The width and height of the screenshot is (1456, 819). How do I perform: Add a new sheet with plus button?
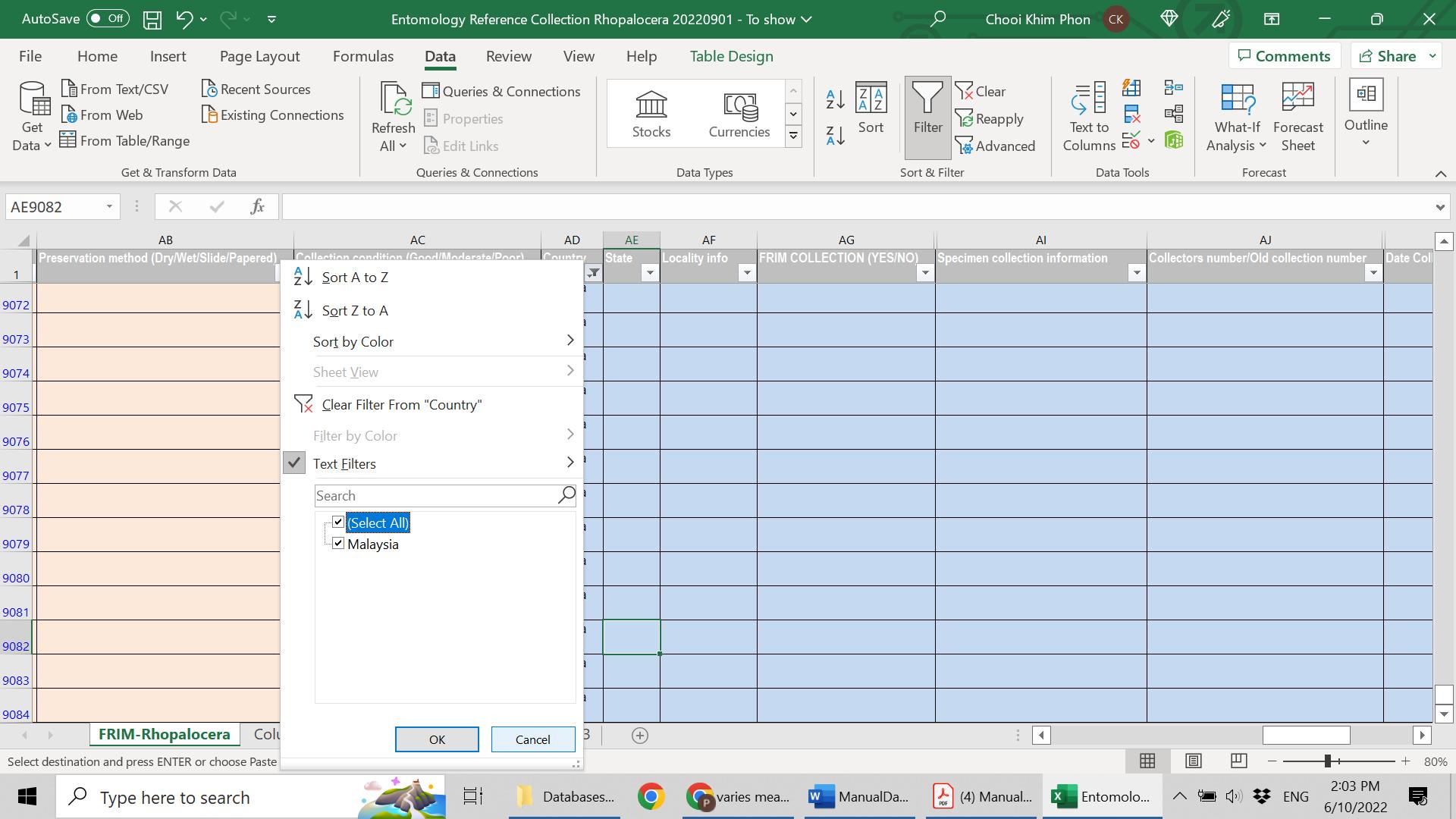pos(640,735)
